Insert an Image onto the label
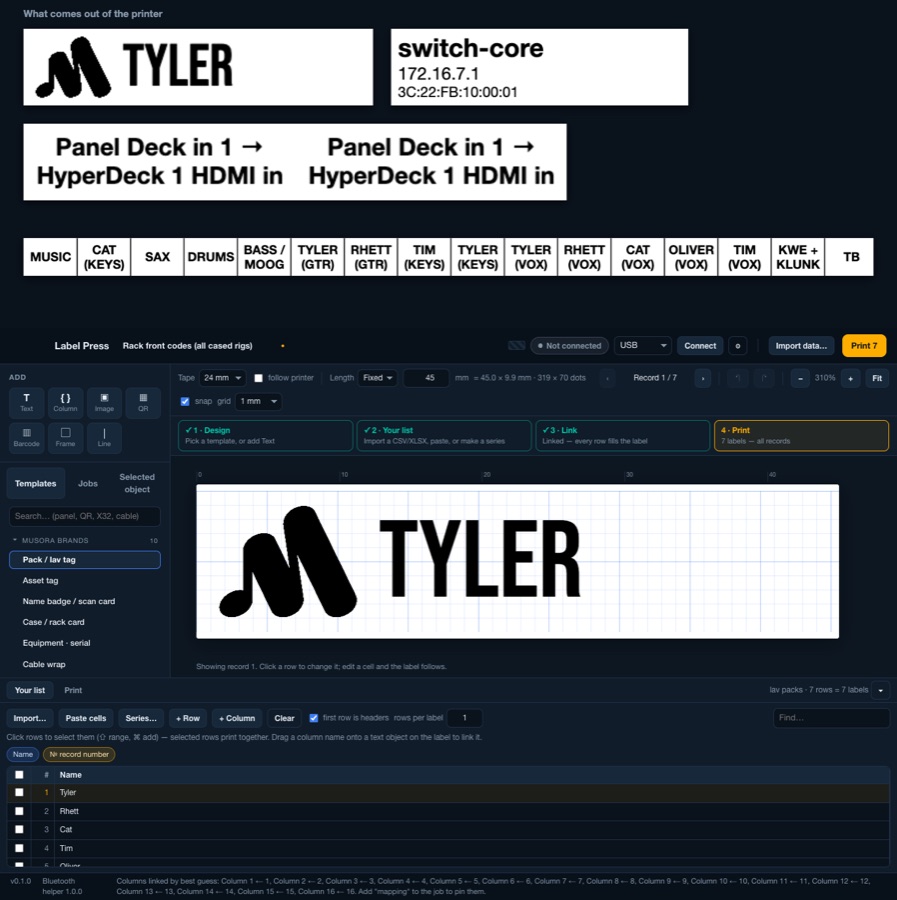The width and height of the screenshot is (897, 900). coord(104,402)
